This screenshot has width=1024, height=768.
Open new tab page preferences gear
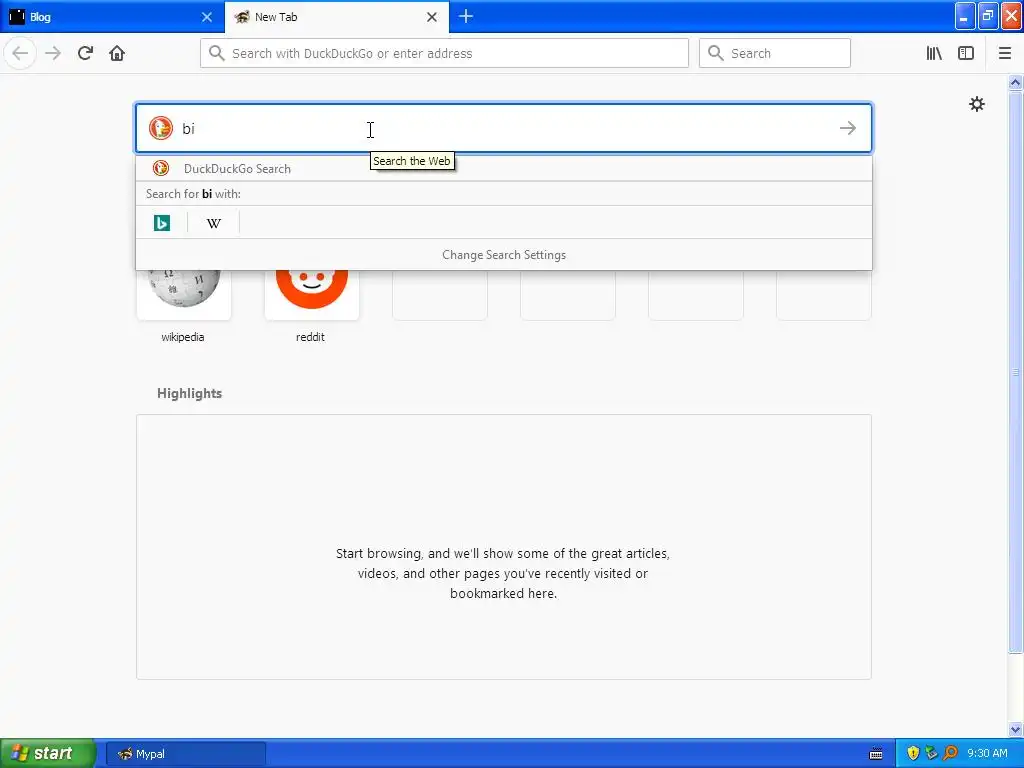coord(976,104)
